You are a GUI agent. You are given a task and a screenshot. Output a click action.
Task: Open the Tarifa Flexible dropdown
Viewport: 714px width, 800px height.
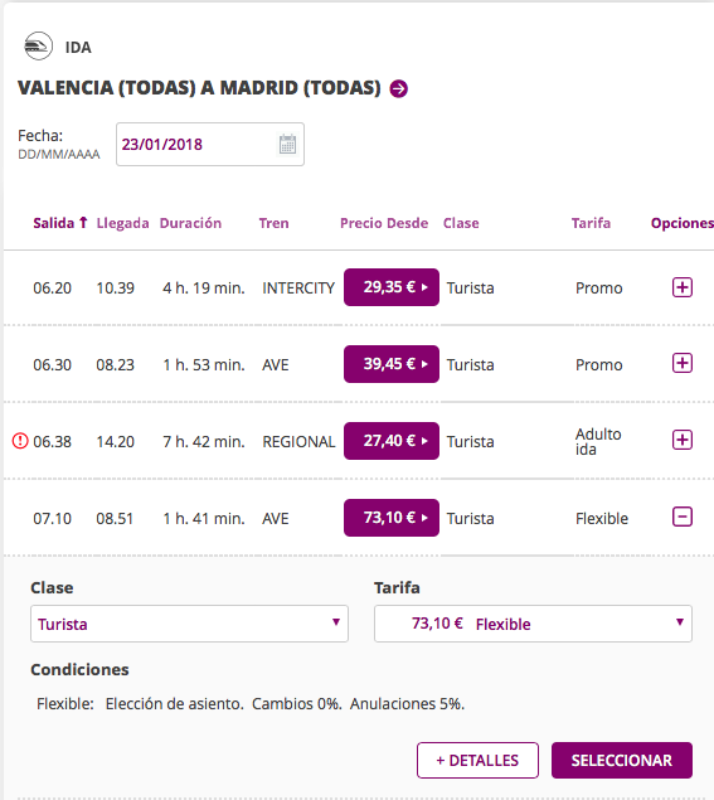533,624
